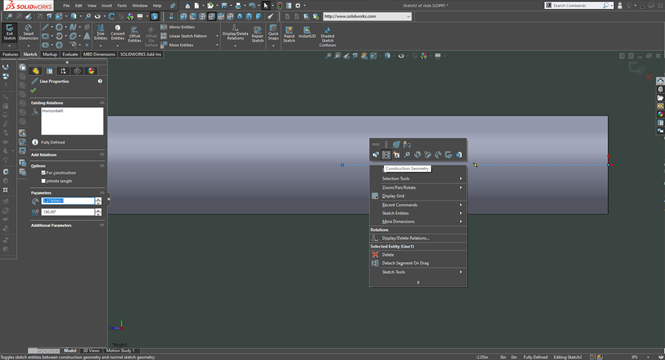Viewport: 665px width, 360px height.
Task: Collapse the Parameters section
Action: coord(102,193)
